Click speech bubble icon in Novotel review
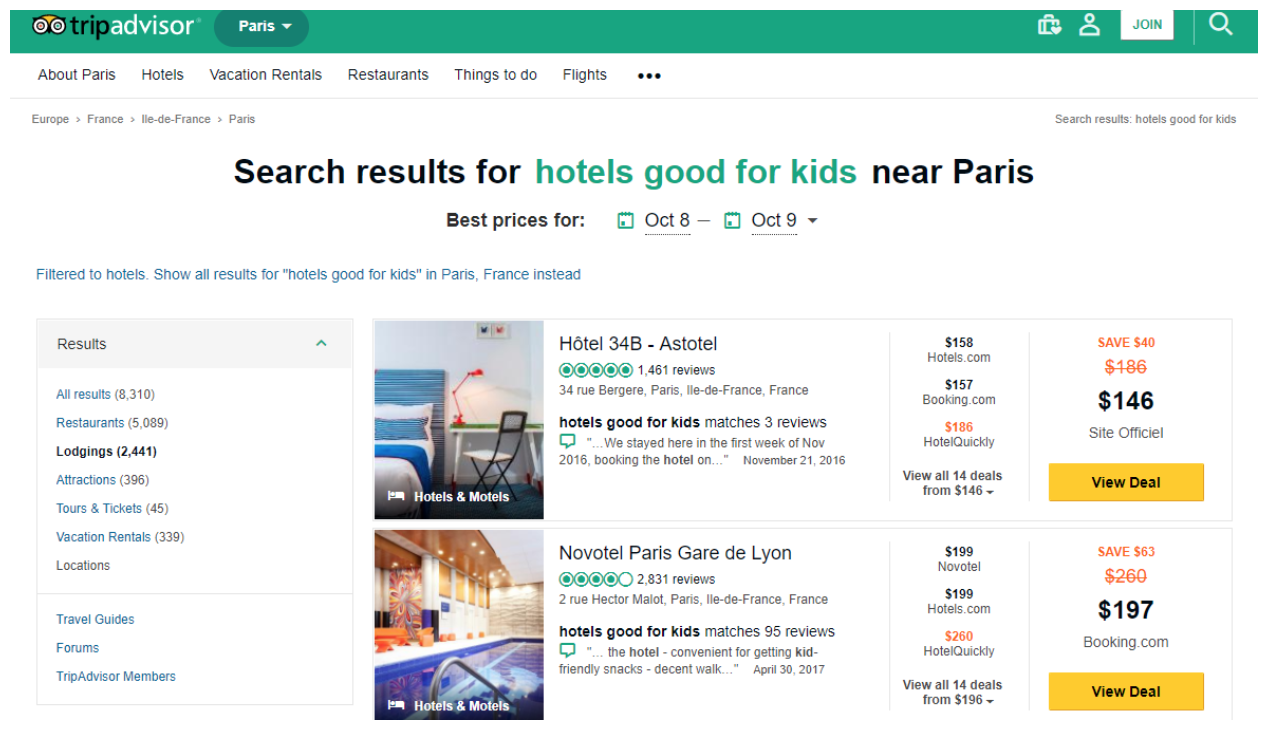This screenshot has width=1272, height=738. tap(567, 650)
